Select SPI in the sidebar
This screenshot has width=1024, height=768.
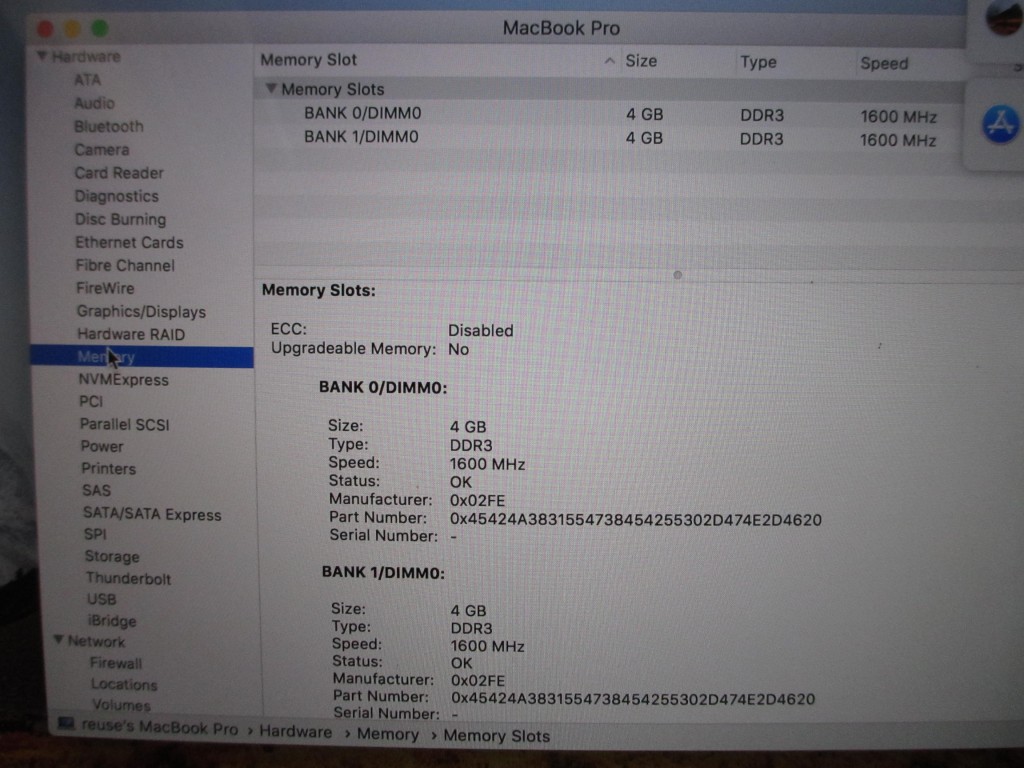coord(95,534)
